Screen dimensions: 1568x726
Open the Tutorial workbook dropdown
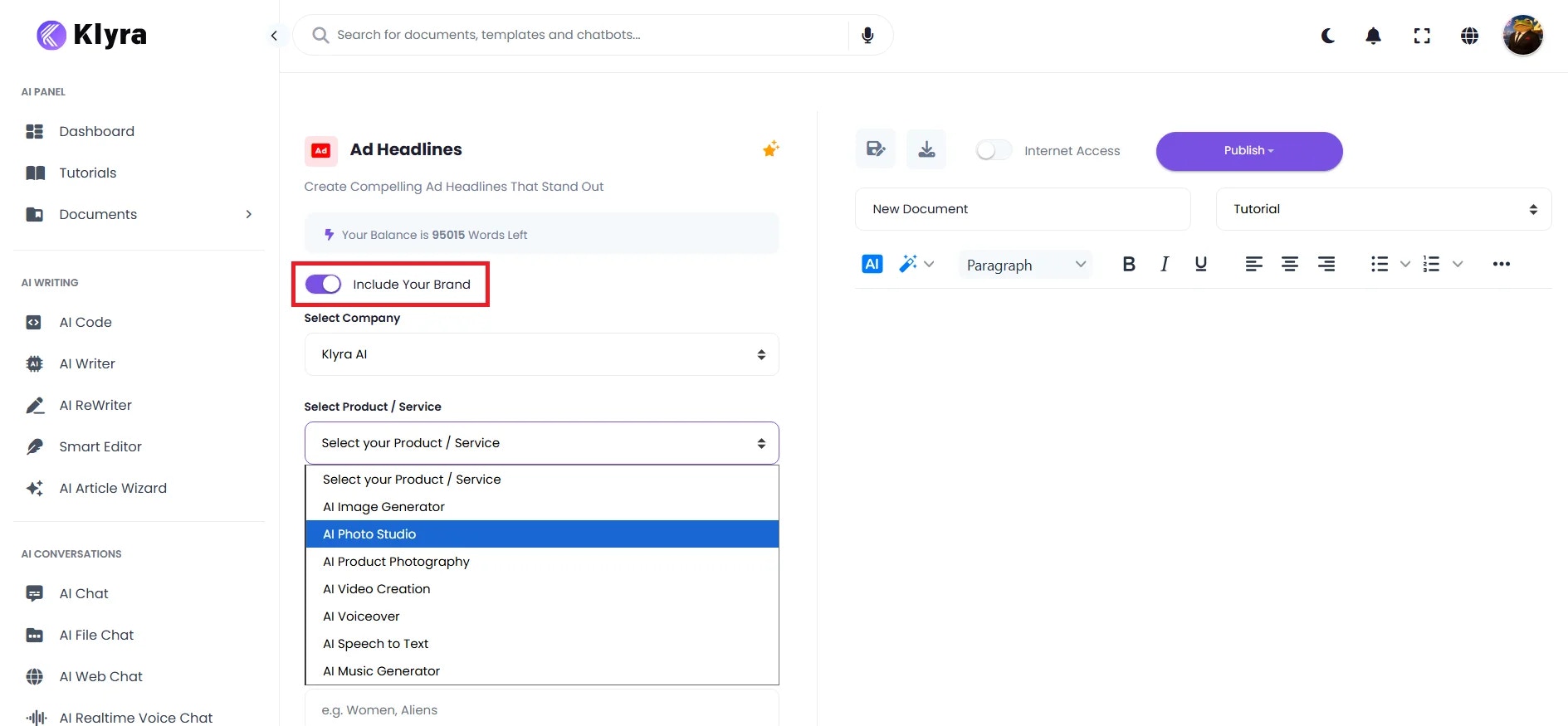(x=1384, y=209)
